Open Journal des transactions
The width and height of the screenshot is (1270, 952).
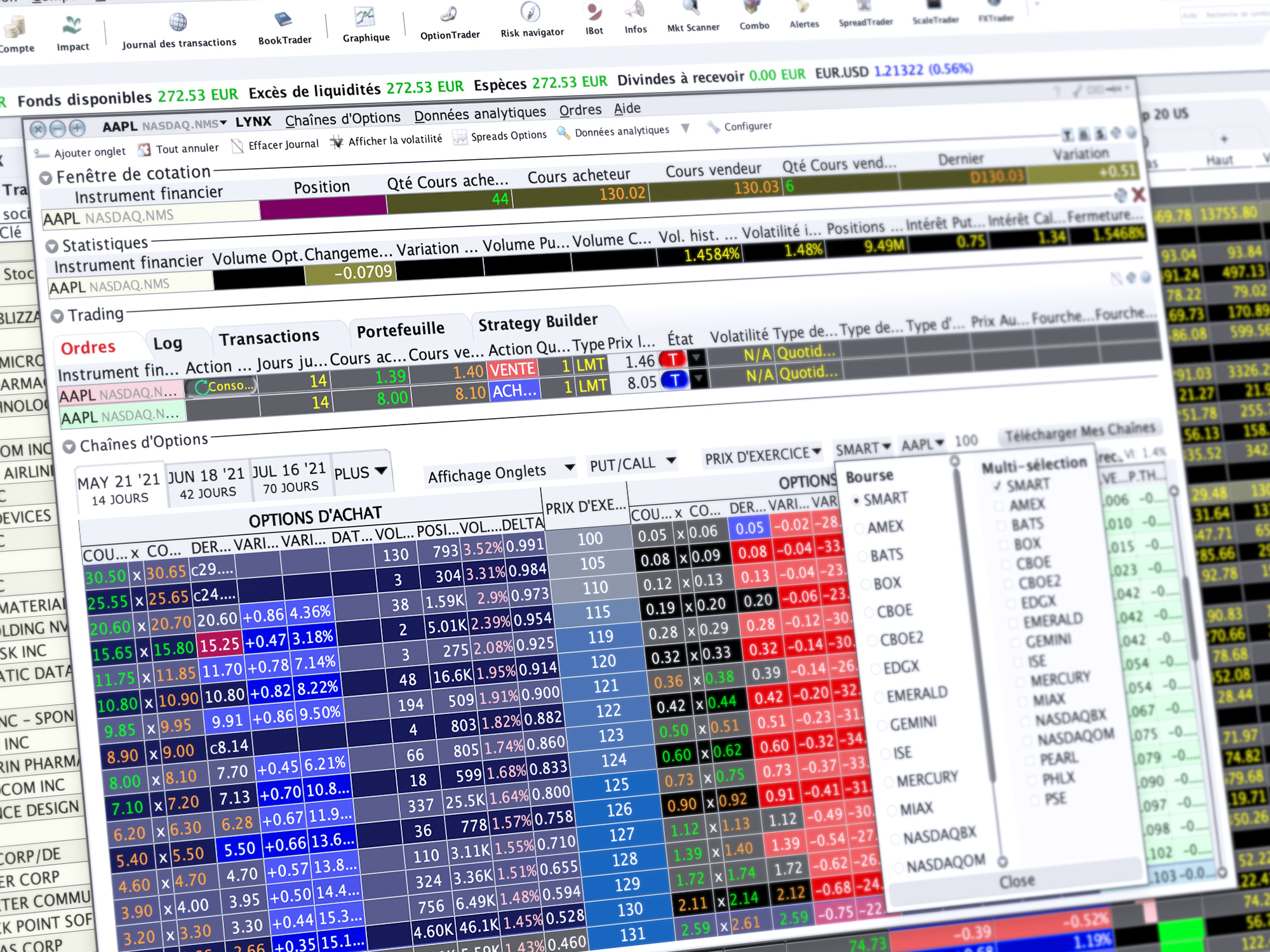click(178, 32)
